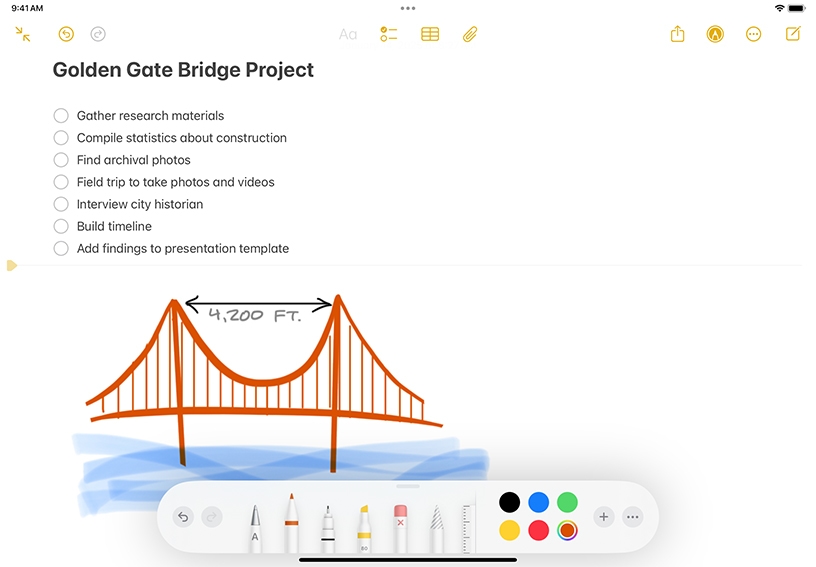Click the "Golden Gate Bridge Project" title

pos(183,70)
